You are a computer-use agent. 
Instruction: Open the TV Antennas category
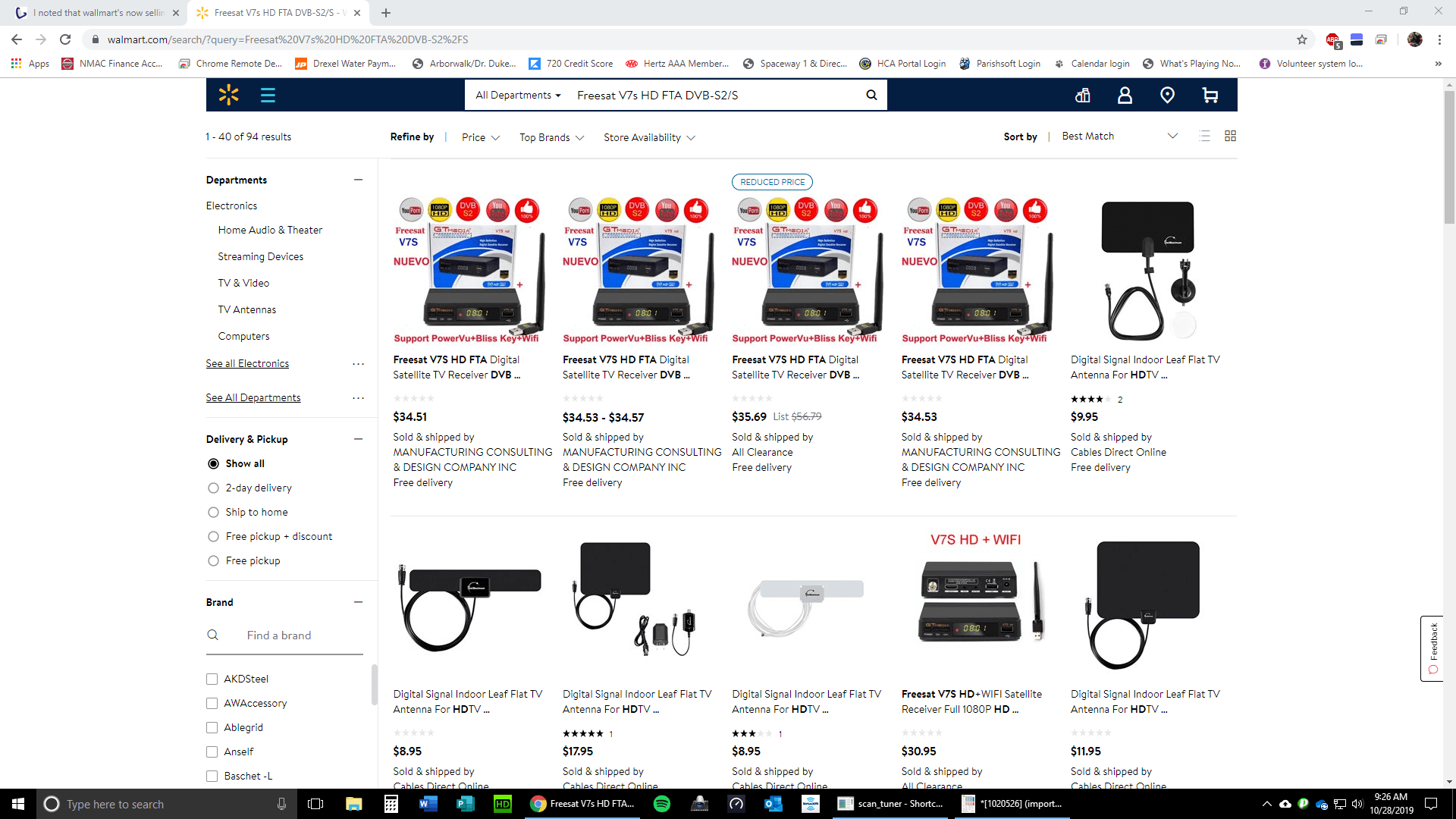coord(246,309)
